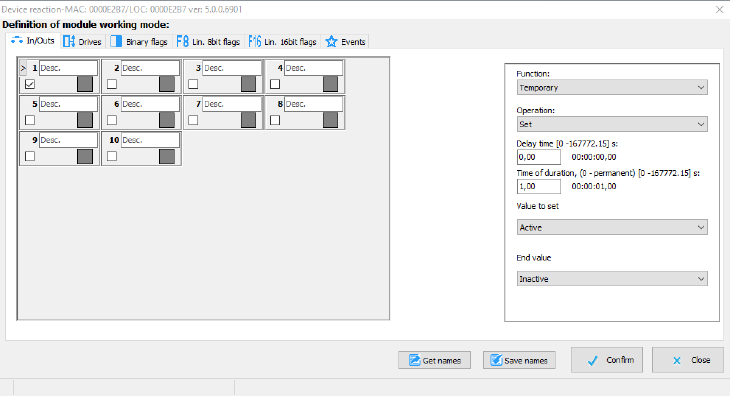This screenshot has height=396, width=730.
Task: Tick the checkbox for output 10
Action: click(112, 156)
